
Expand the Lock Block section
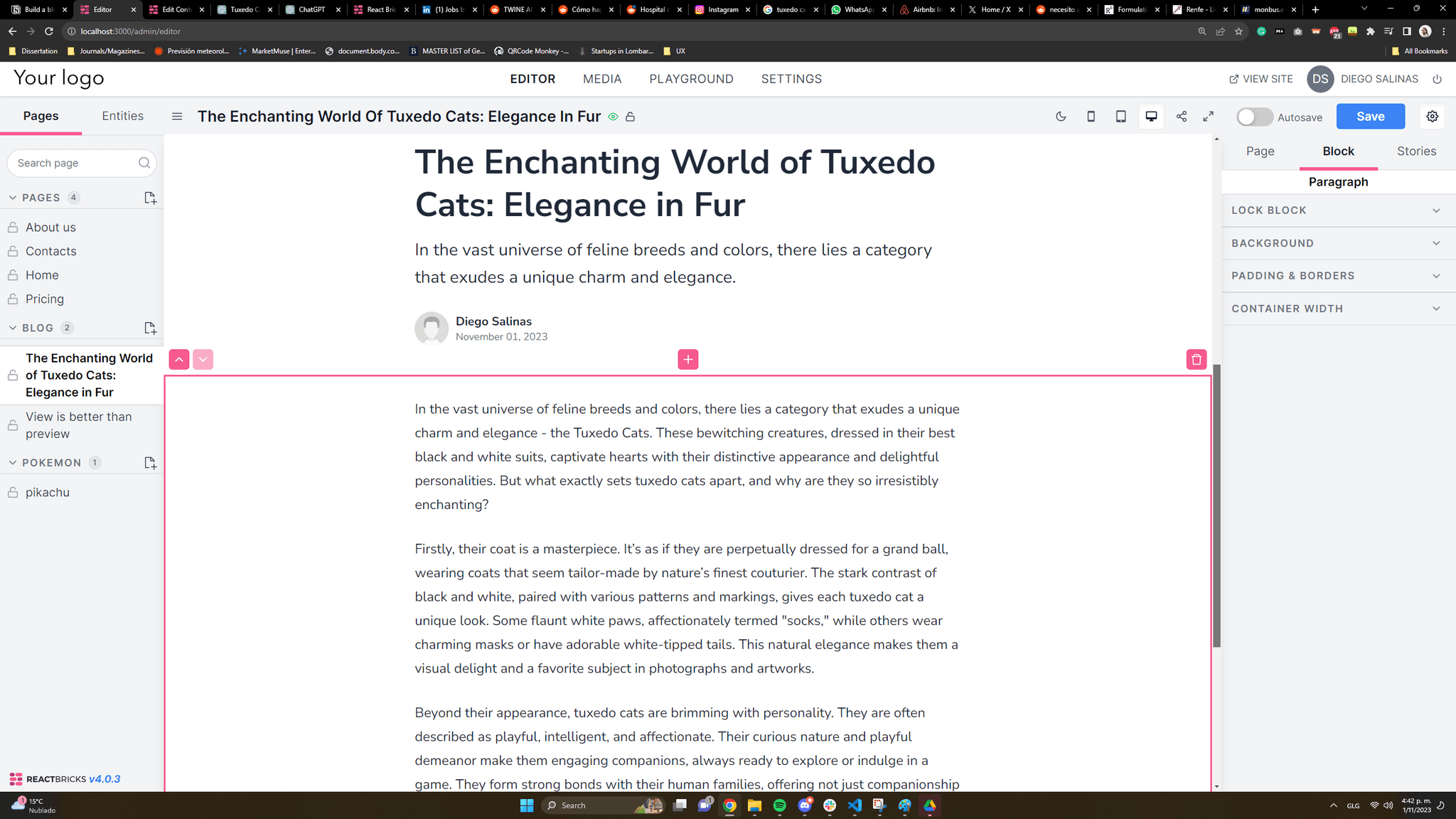point(1338,210)
